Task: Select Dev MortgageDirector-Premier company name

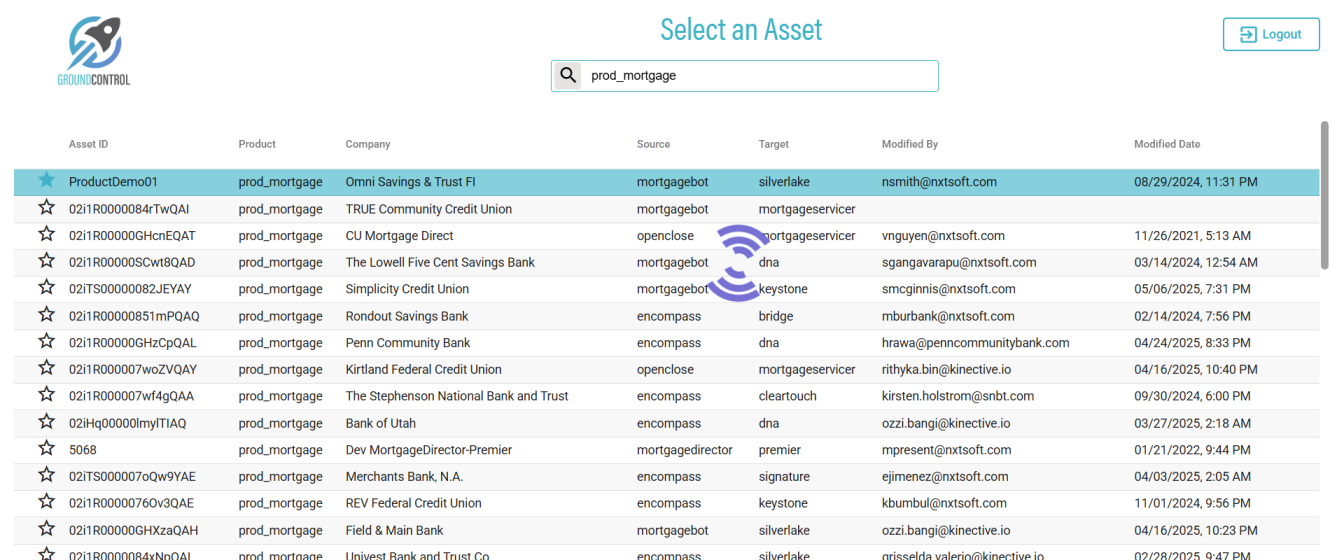Action: pos(428,450)
